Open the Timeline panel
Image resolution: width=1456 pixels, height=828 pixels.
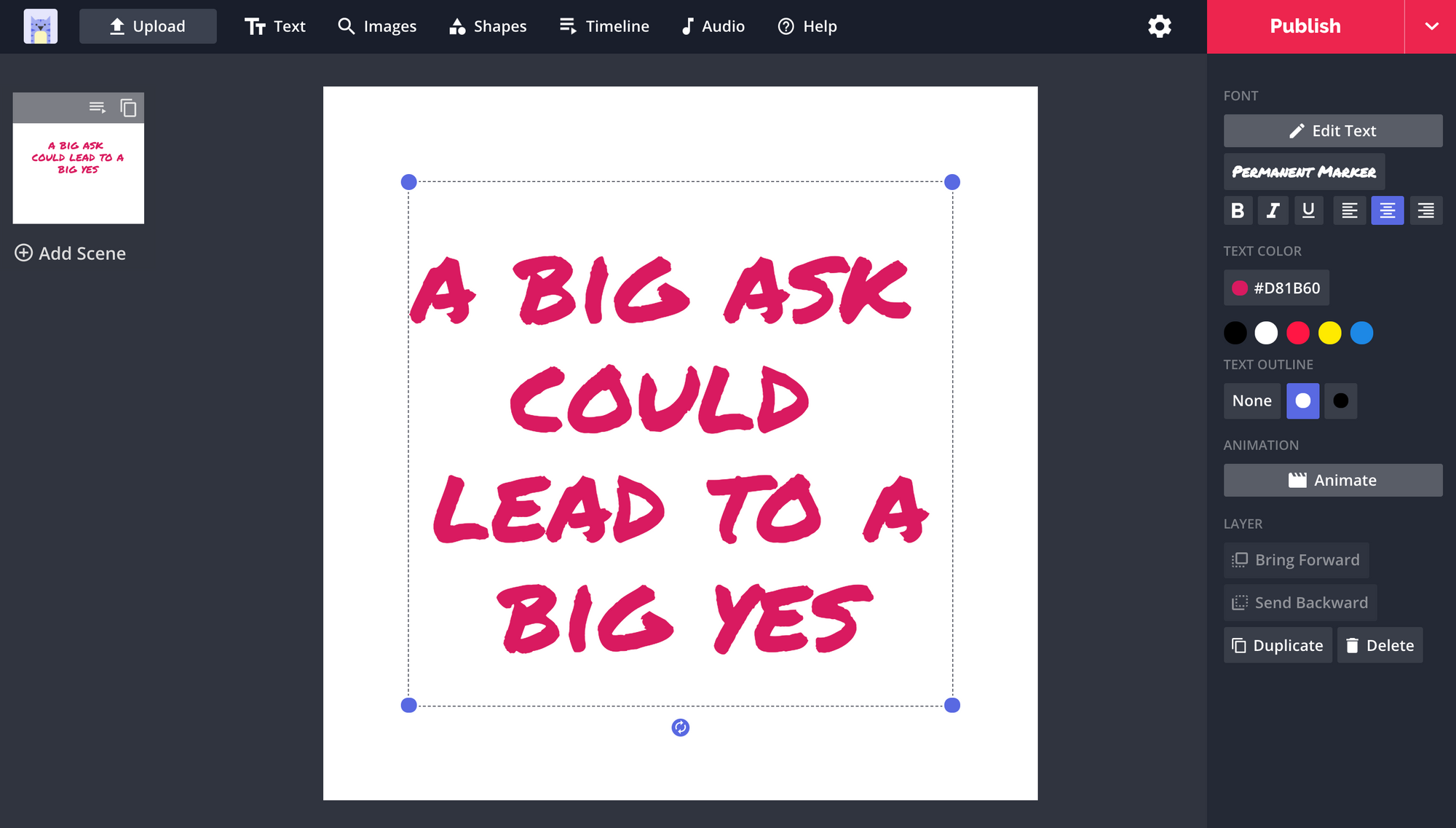605,26
